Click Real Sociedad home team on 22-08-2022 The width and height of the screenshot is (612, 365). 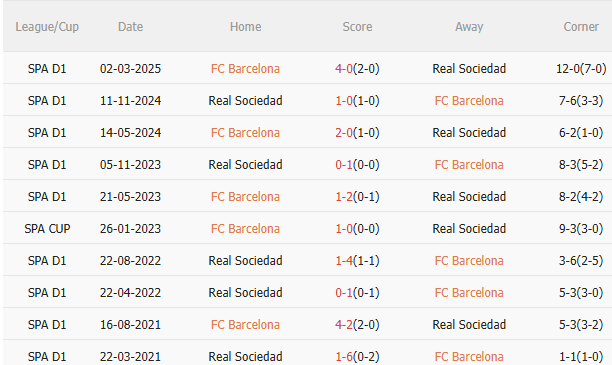click(x=245, y=261)
